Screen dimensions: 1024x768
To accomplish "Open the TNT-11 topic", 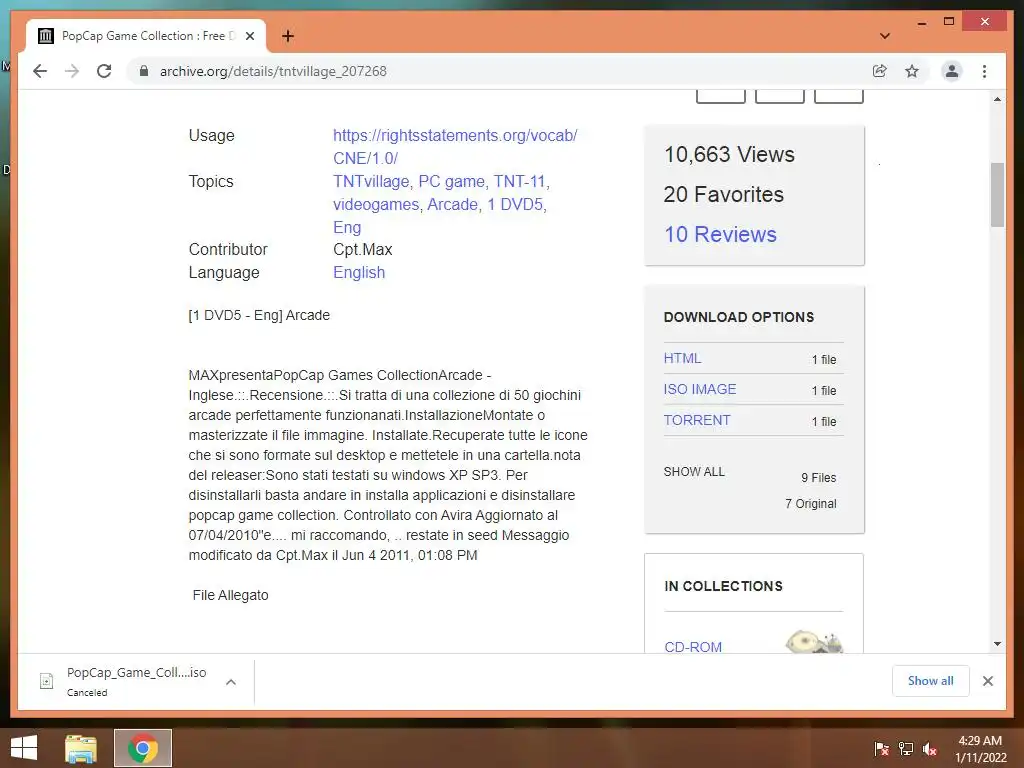I will coord(520,182).
